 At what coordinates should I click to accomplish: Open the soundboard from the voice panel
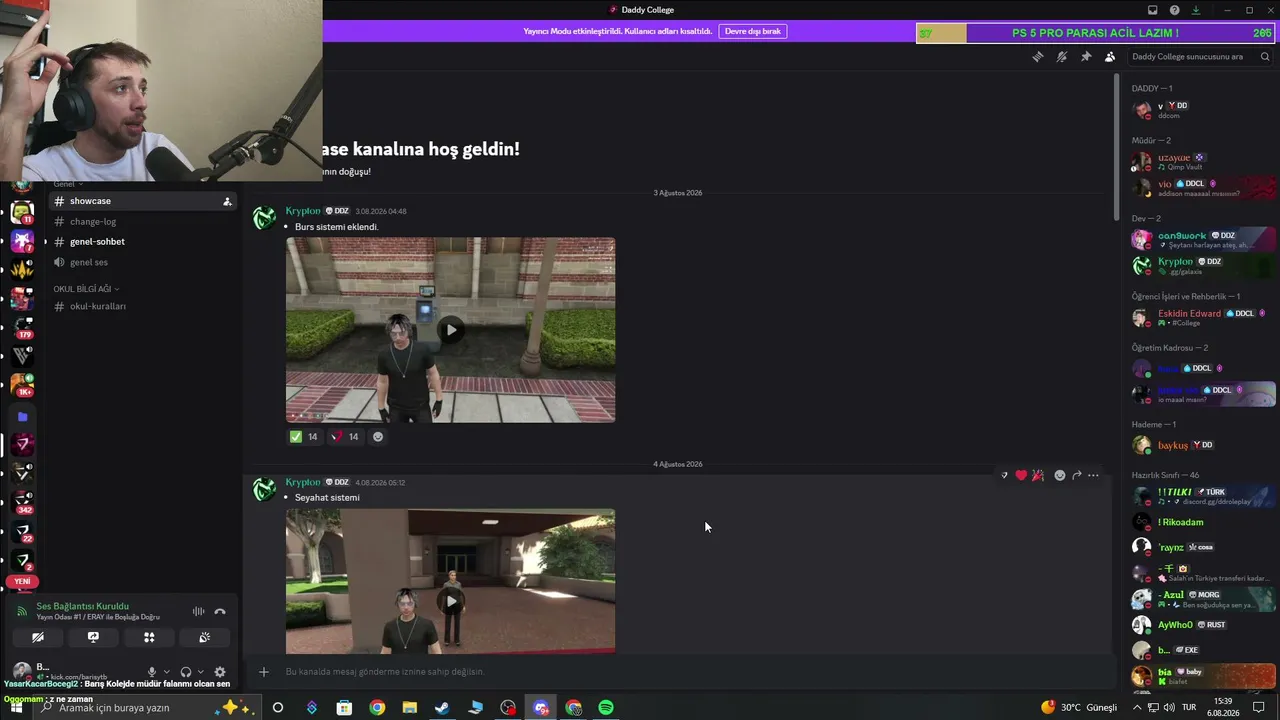click(205, 637)
